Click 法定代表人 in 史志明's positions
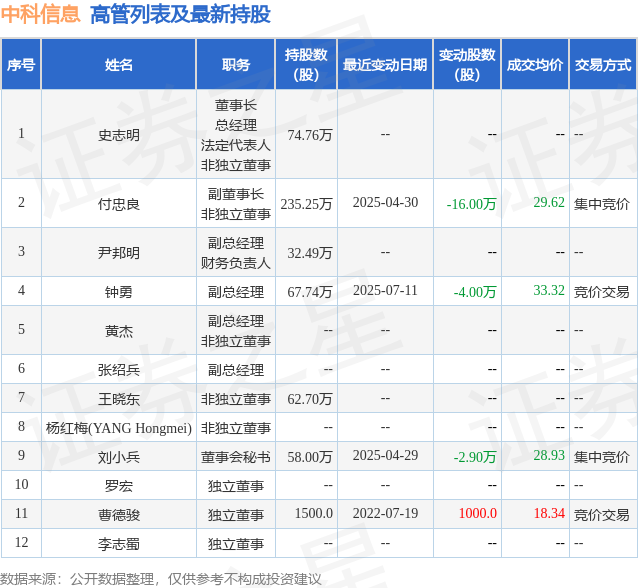 236,145
